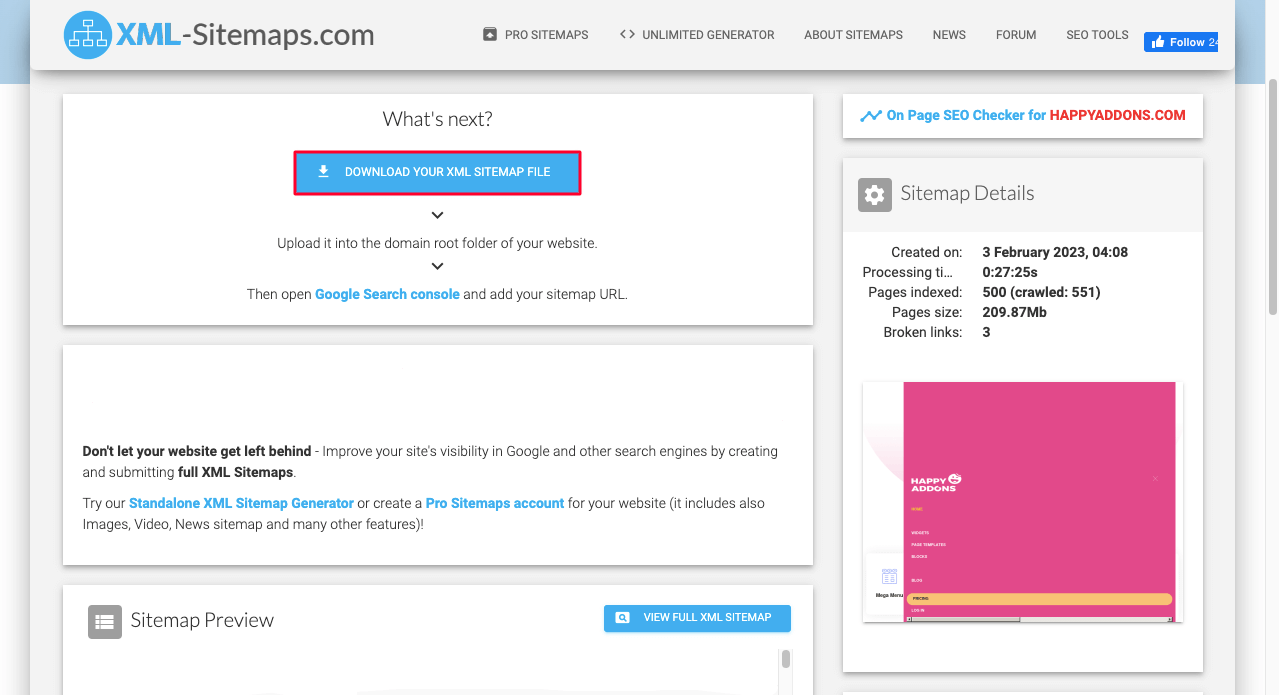
Task: Go to the News page
Action: click(x=948, y=35)
